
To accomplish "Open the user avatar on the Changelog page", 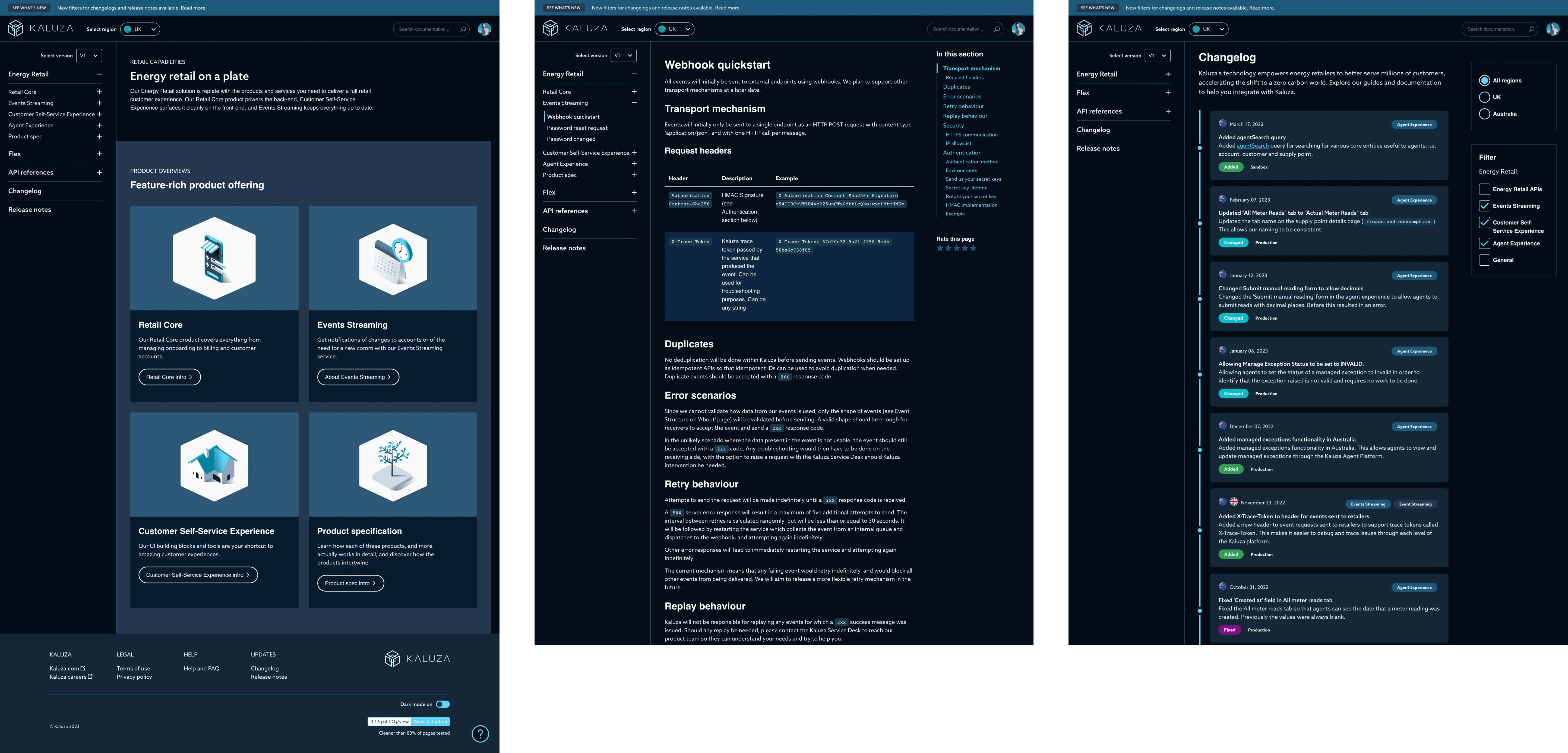I will tap(1553, 29).
